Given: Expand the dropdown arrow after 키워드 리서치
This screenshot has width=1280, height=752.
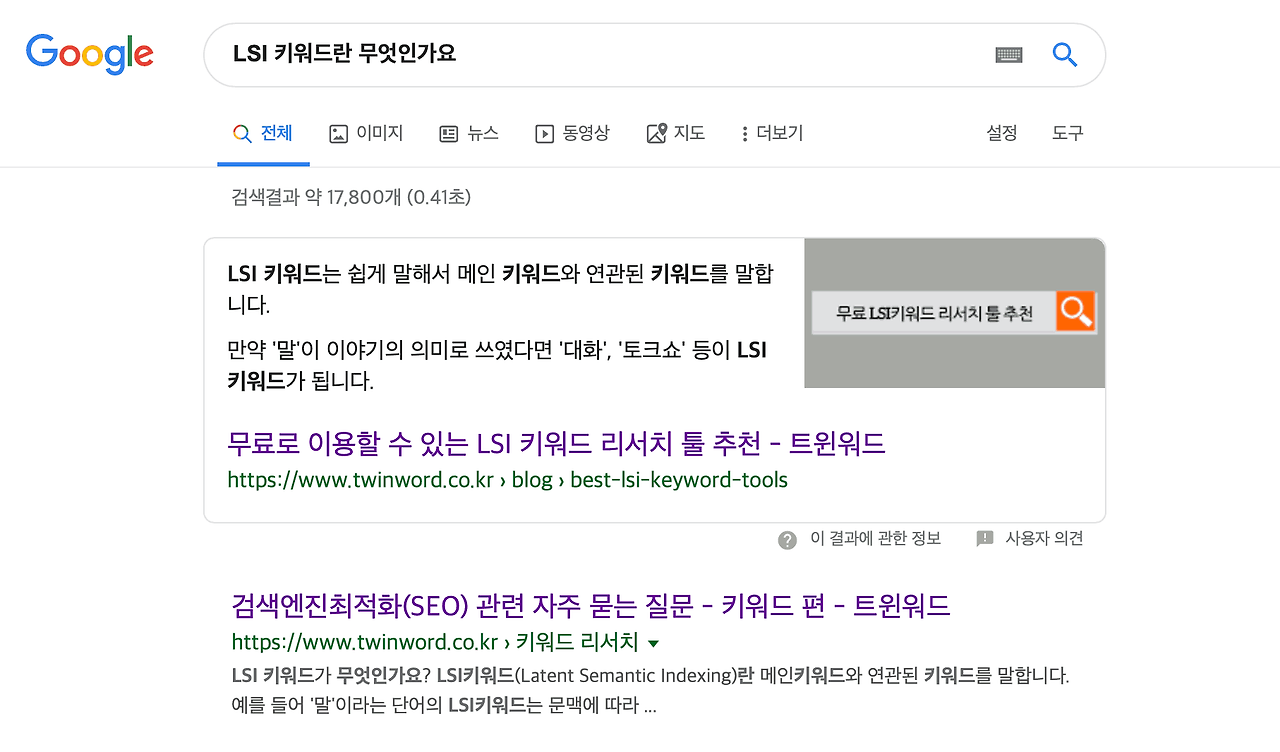Looking at the screenshot, I should [x=654, y=642].
